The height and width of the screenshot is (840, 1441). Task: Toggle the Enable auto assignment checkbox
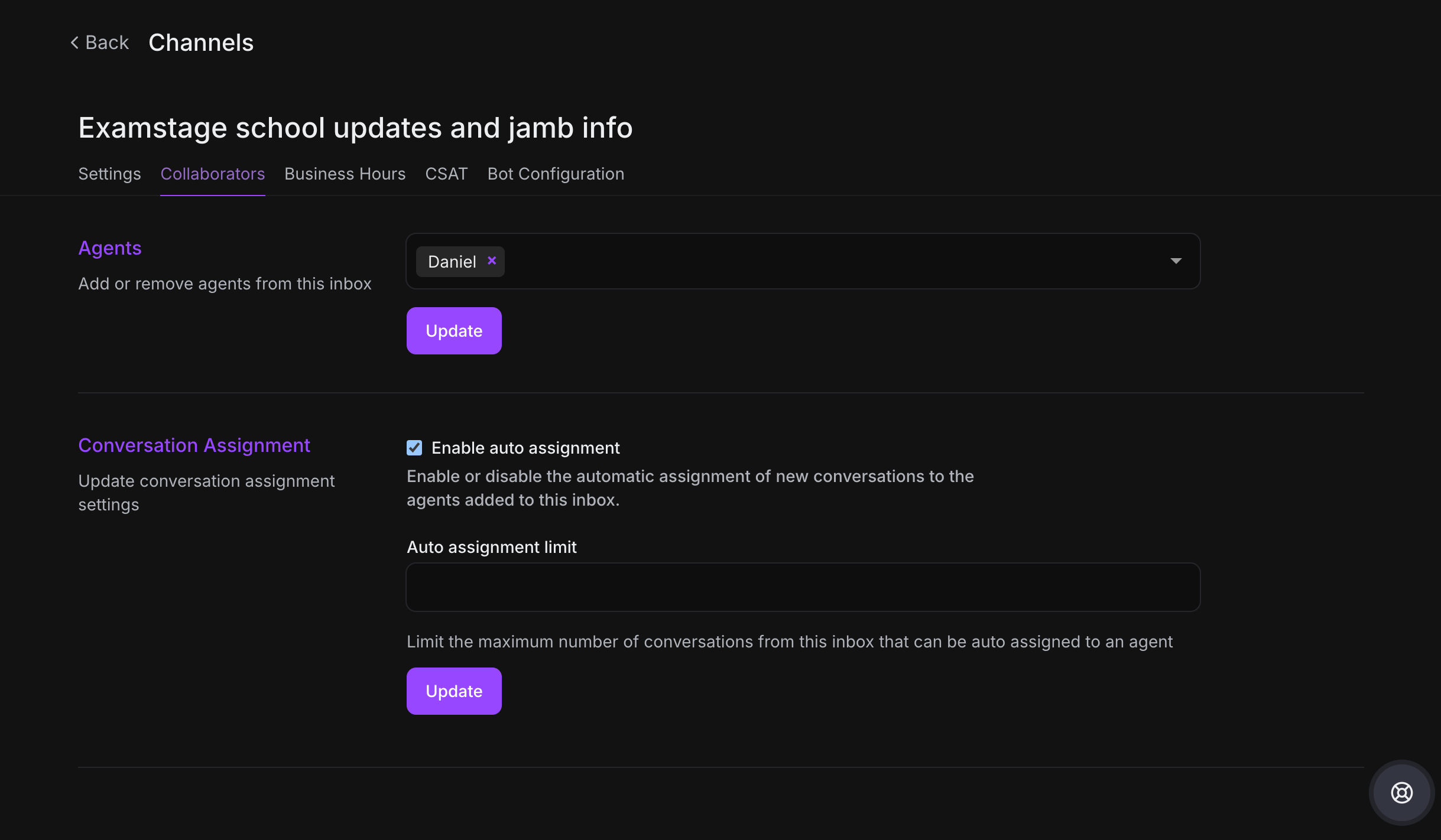(x=414, y=448)
